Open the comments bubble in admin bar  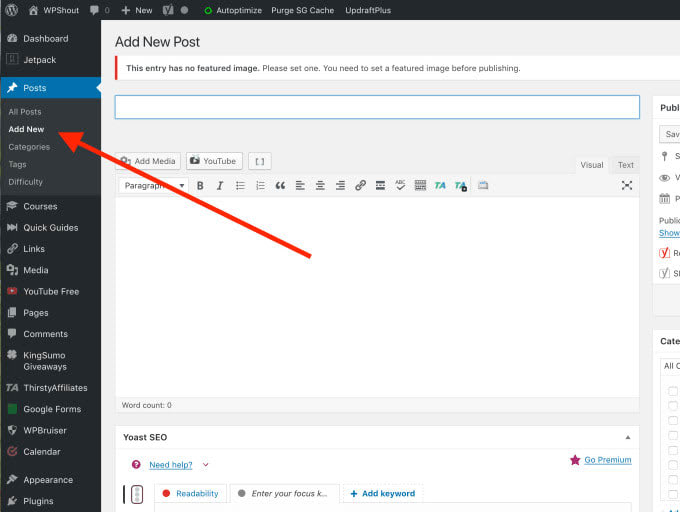pyautogui.click(x=99, y=10)
